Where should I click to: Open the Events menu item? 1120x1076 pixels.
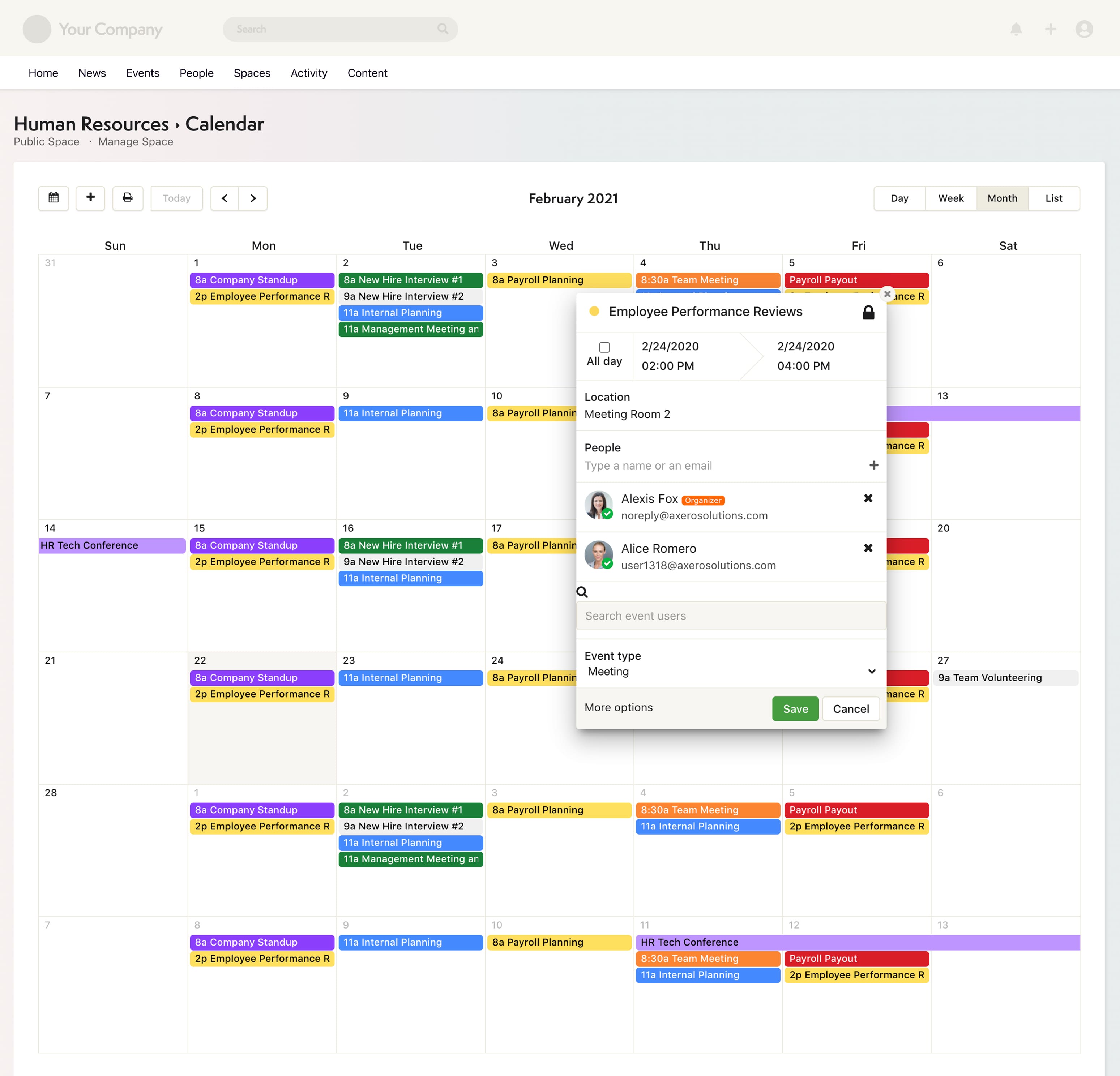(142, 73)
